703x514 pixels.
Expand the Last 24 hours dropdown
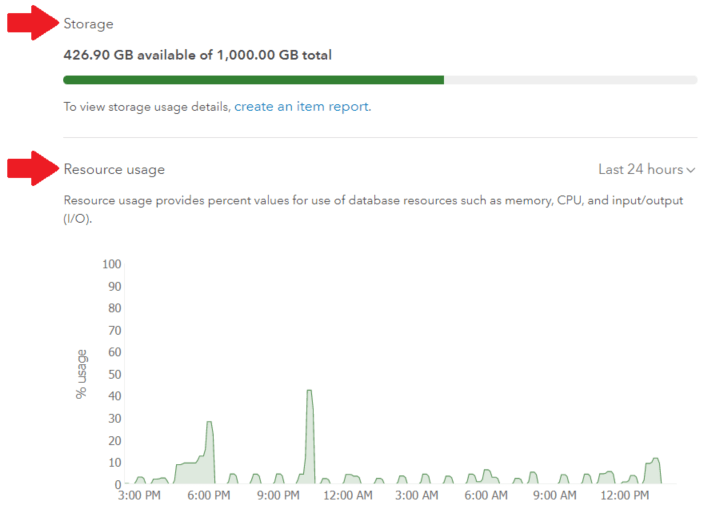[646, 169]
